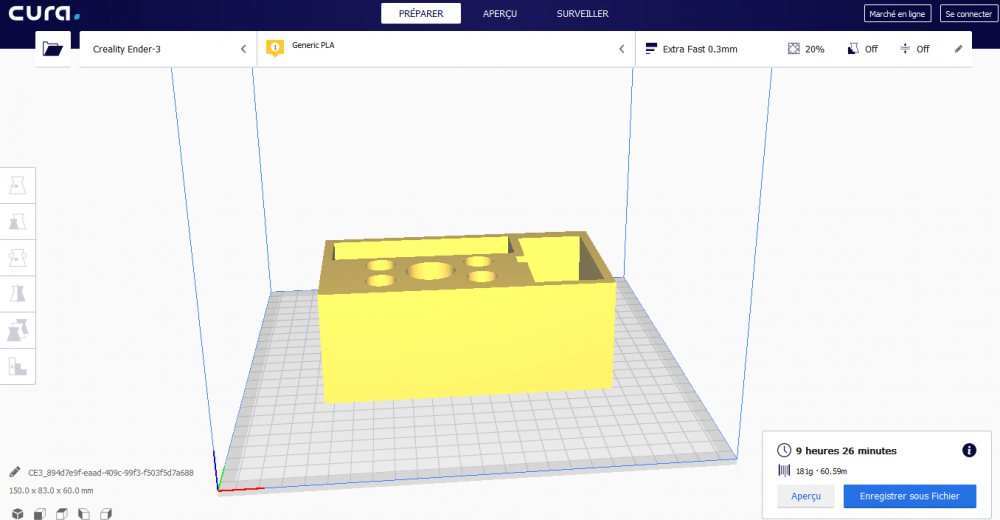This screenshot has height=520, width=1000.
Task: Select the Scale tool in left toolbar
Action: tap(17, 222)
